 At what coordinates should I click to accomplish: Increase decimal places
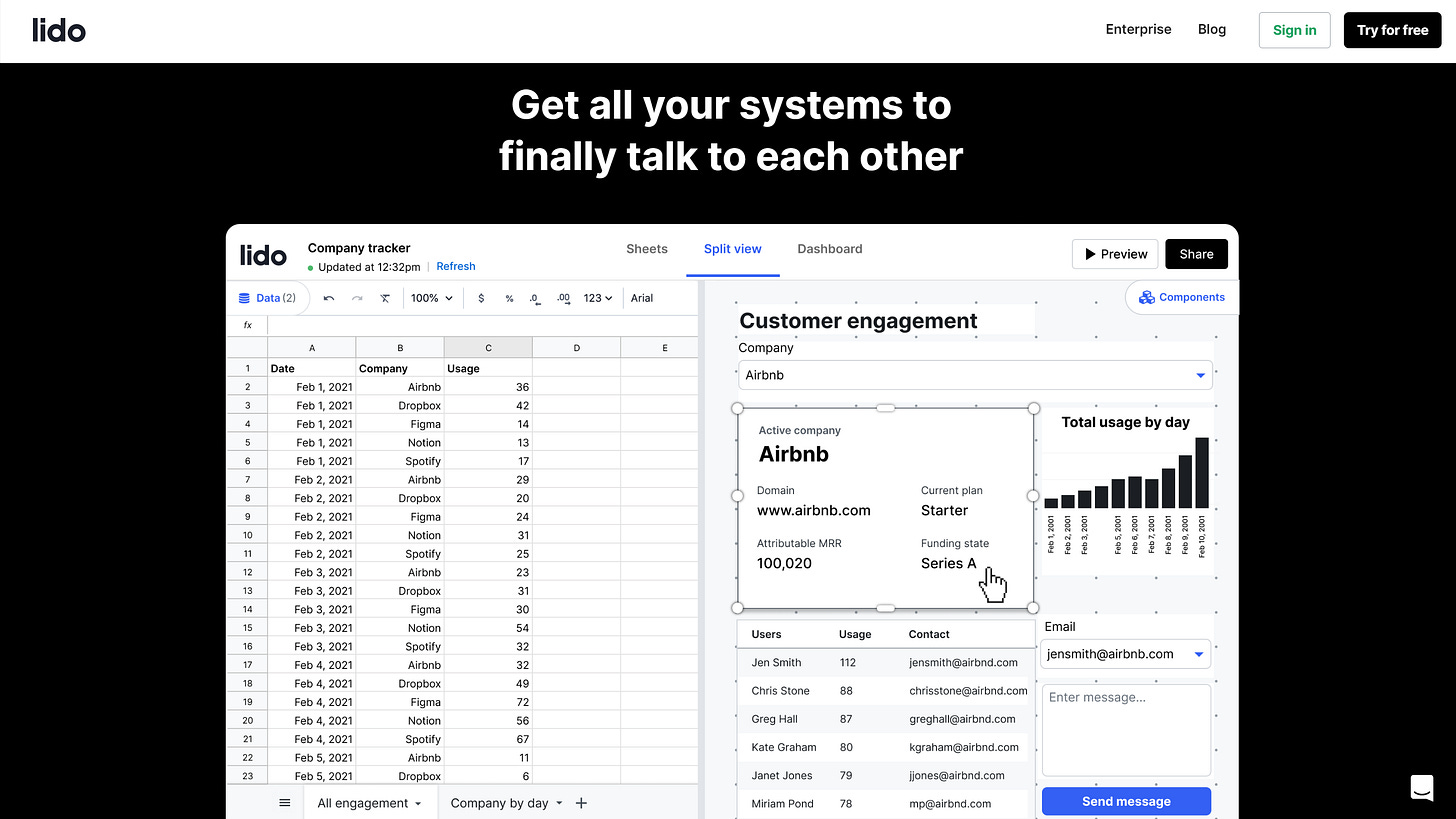pyautogui.click(x=563, y=298)
